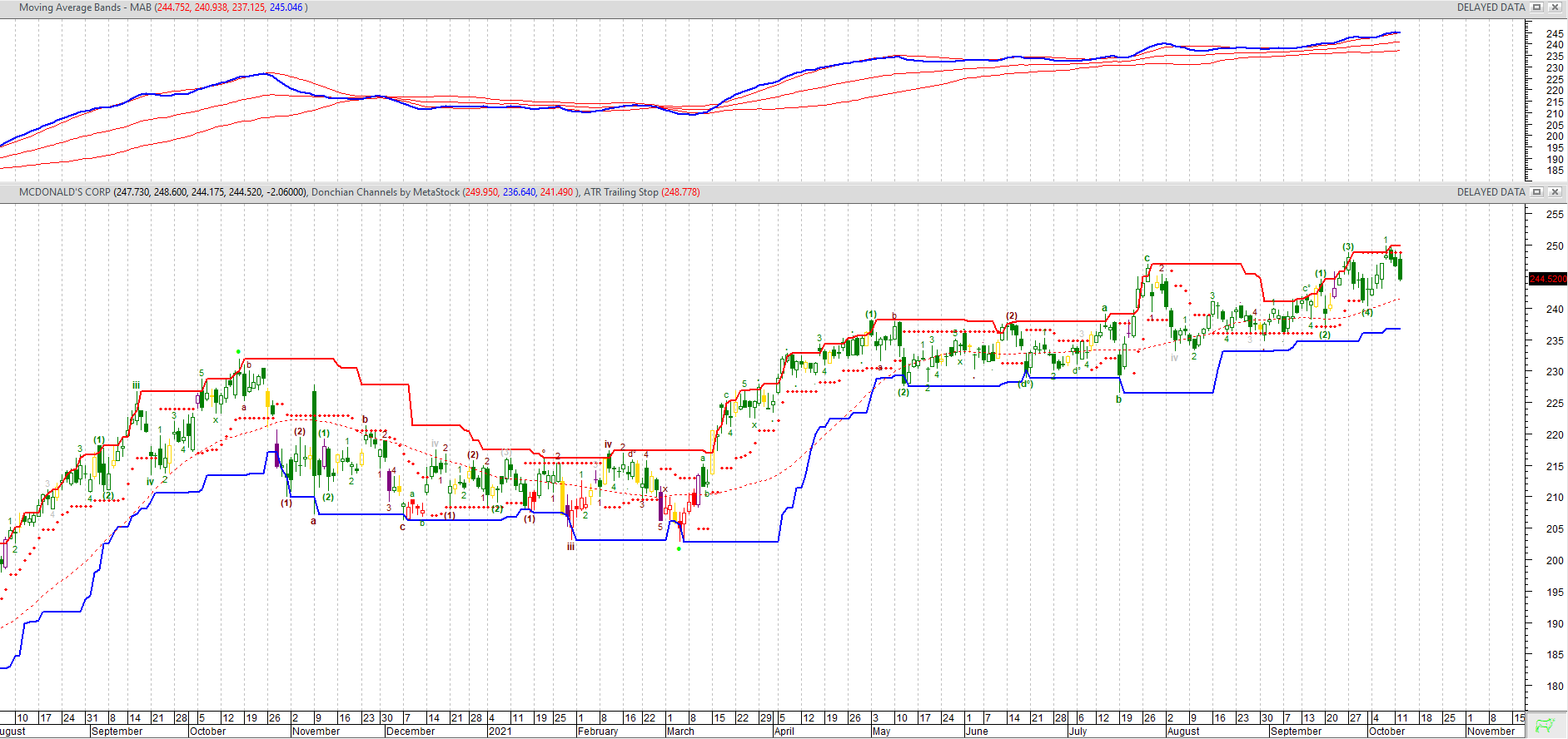
Task: Click the 255 value on price axis
Action: point(1554,215)
